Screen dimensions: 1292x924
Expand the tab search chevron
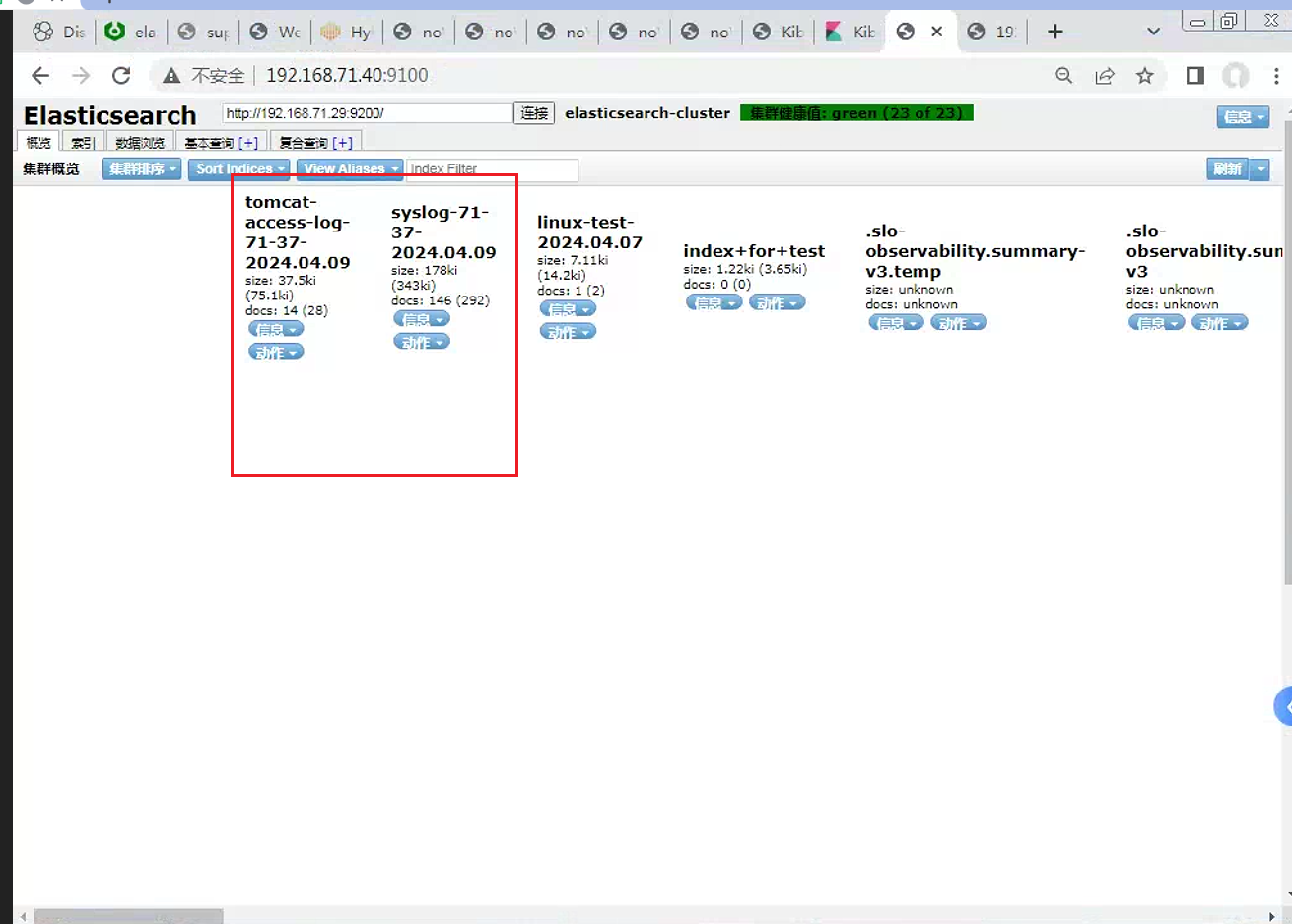coord(1153,32)
